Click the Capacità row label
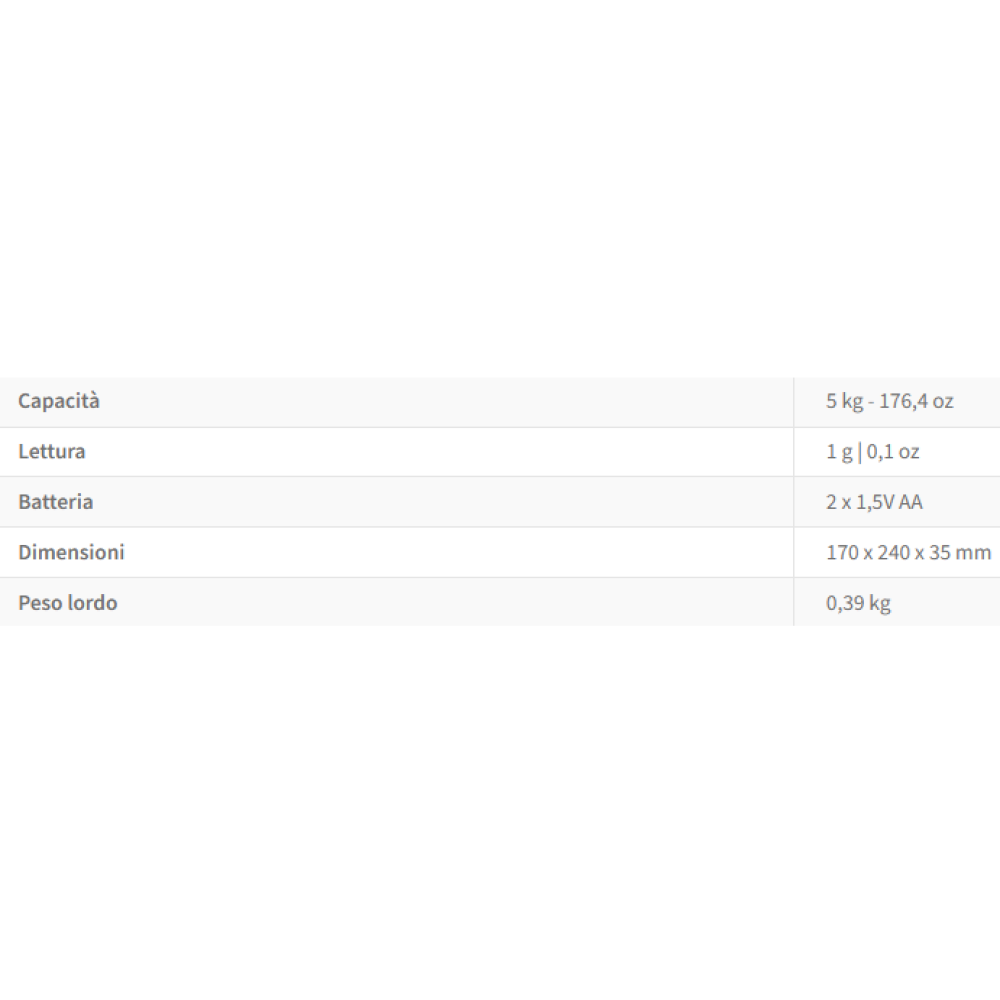1000x1000 pixels. [59, 401]
